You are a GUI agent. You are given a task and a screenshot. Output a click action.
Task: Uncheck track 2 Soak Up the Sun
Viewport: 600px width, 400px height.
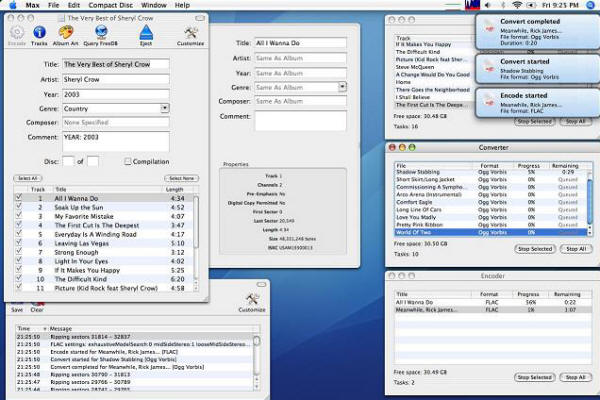(19, 207)
